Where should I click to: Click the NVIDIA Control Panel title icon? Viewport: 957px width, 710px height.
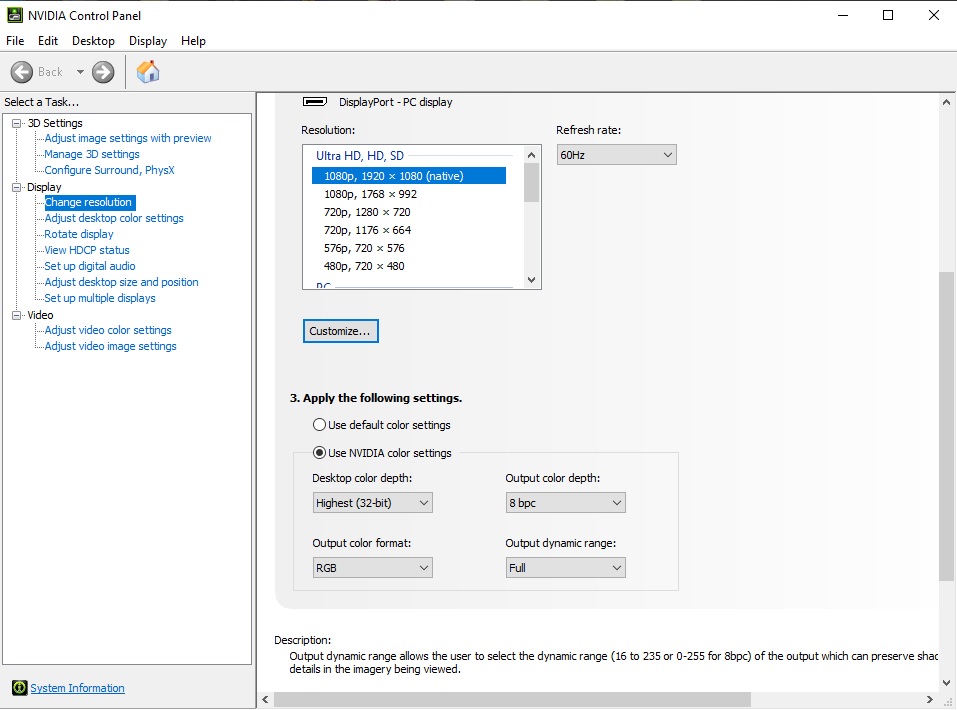[x=15, y=15]
